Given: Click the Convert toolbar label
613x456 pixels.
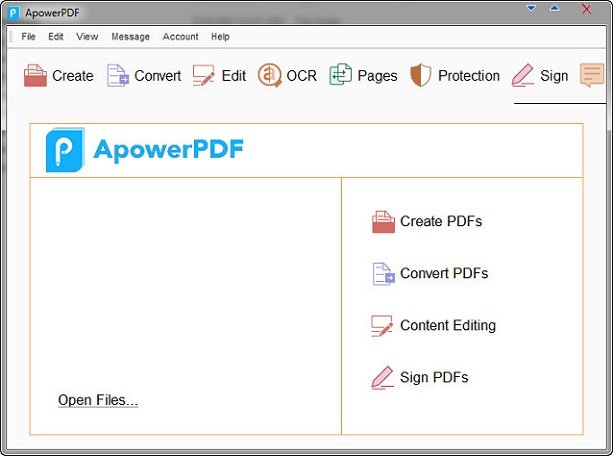Looking at the screenshot, I should tap(158, 76).
